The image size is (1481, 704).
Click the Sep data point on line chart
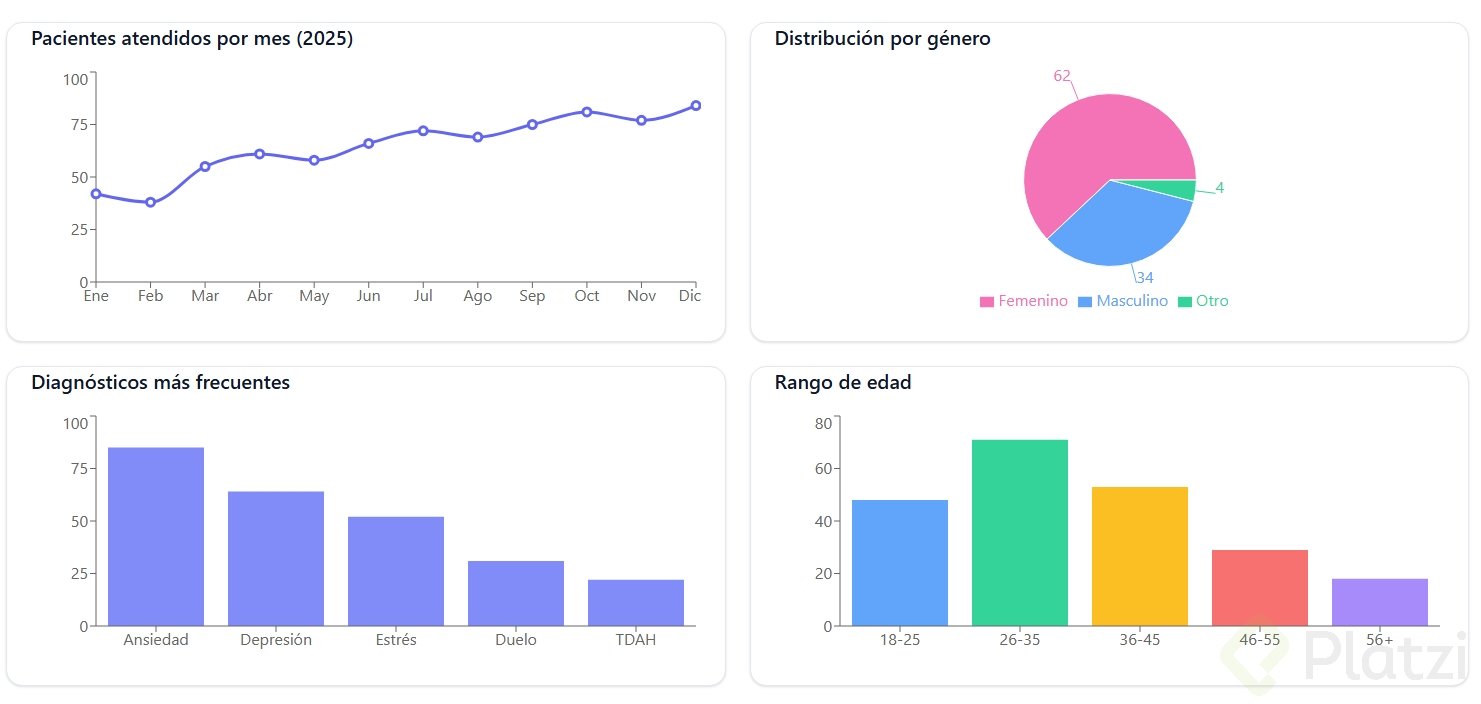[532, 124]
